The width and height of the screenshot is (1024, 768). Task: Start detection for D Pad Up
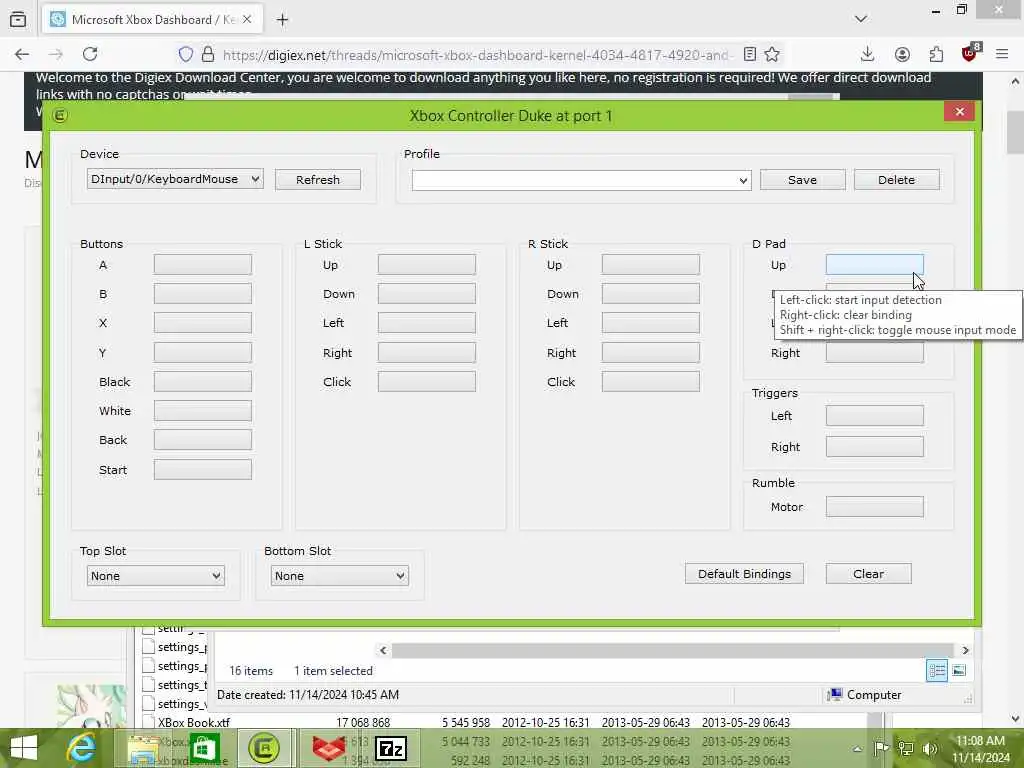point(874,264)
